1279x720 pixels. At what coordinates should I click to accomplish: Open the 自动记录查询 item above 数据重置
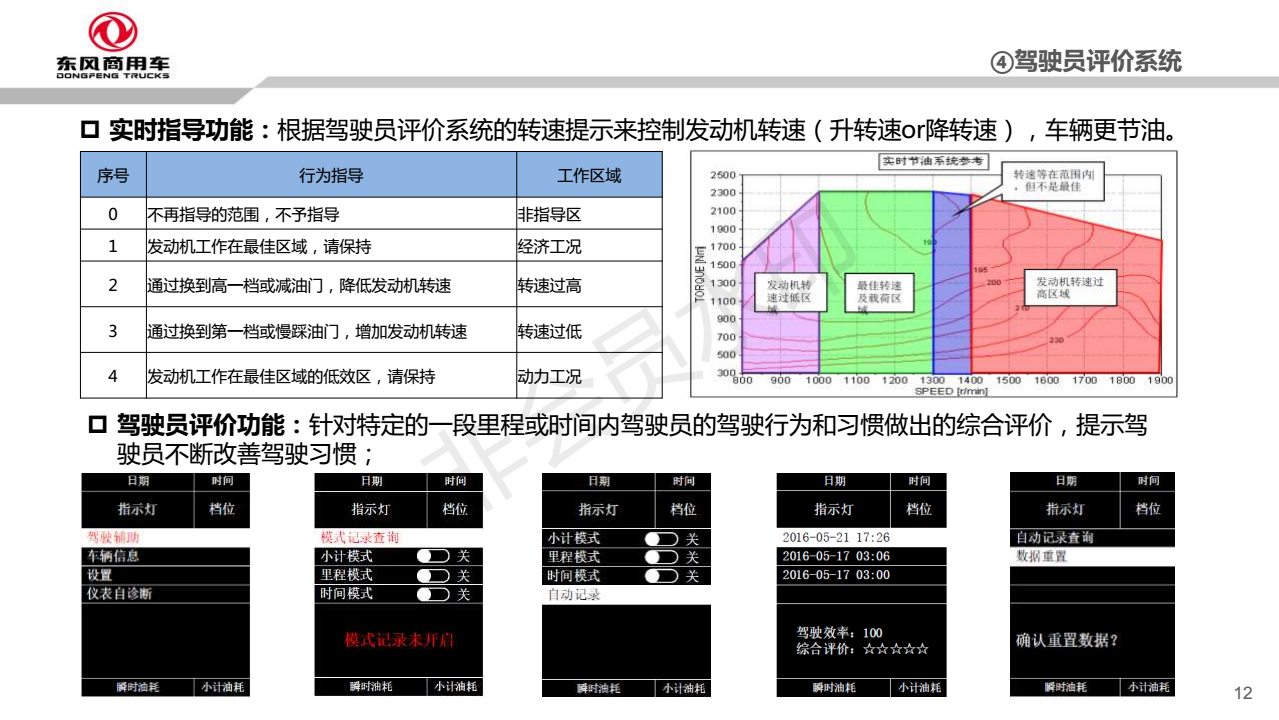coord(1055,538)
